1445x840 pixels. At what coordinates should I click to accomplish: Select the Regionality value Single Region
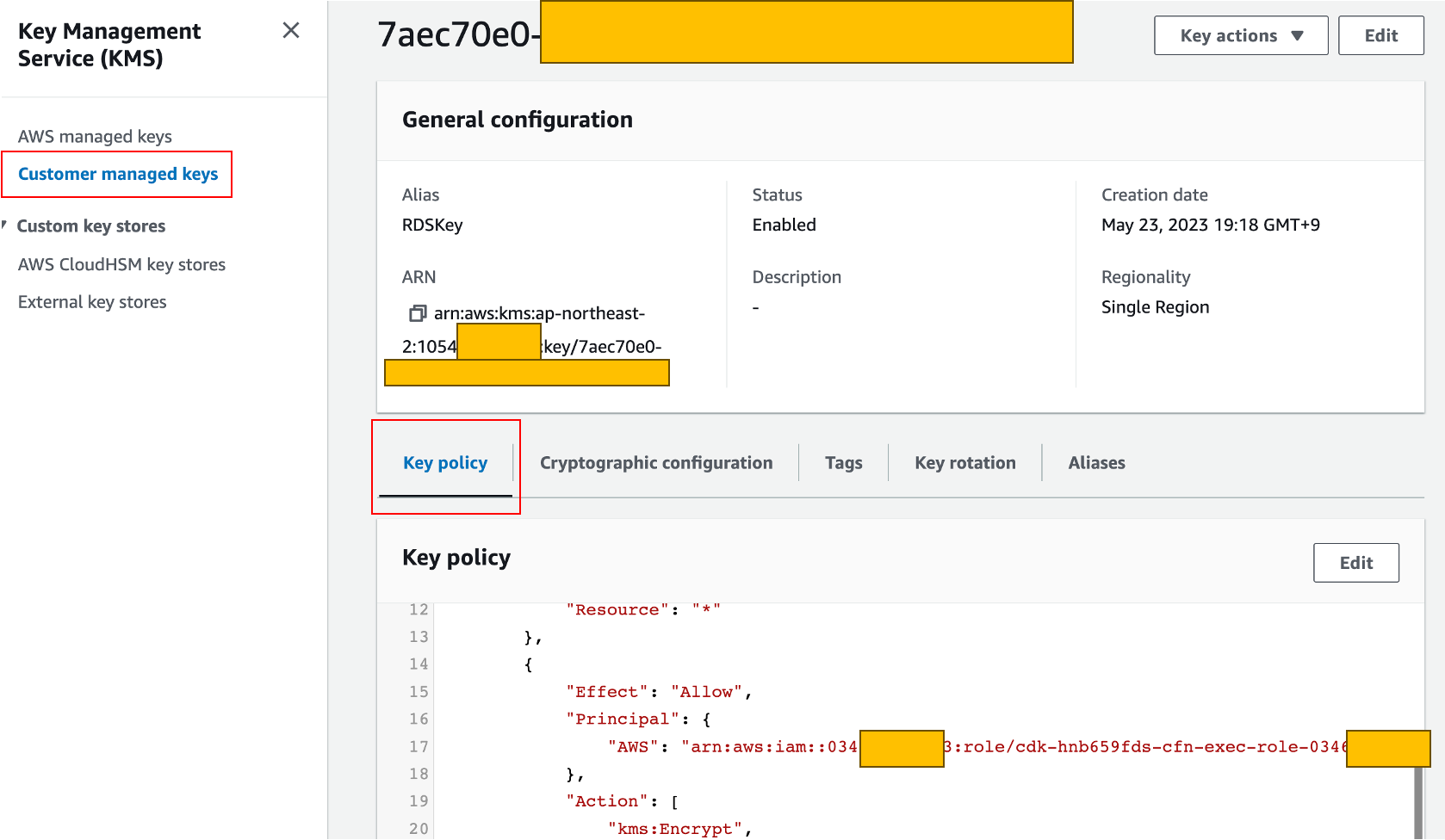(x=1155, y=307)
